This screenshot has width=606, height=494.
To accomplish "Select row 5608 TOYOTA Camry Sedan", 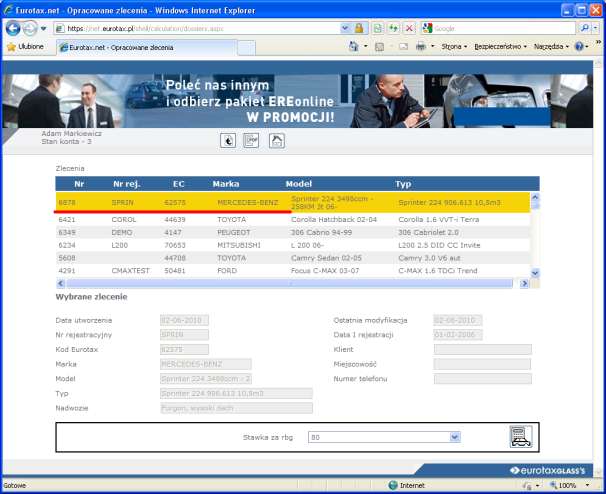I will pos(293,258).
